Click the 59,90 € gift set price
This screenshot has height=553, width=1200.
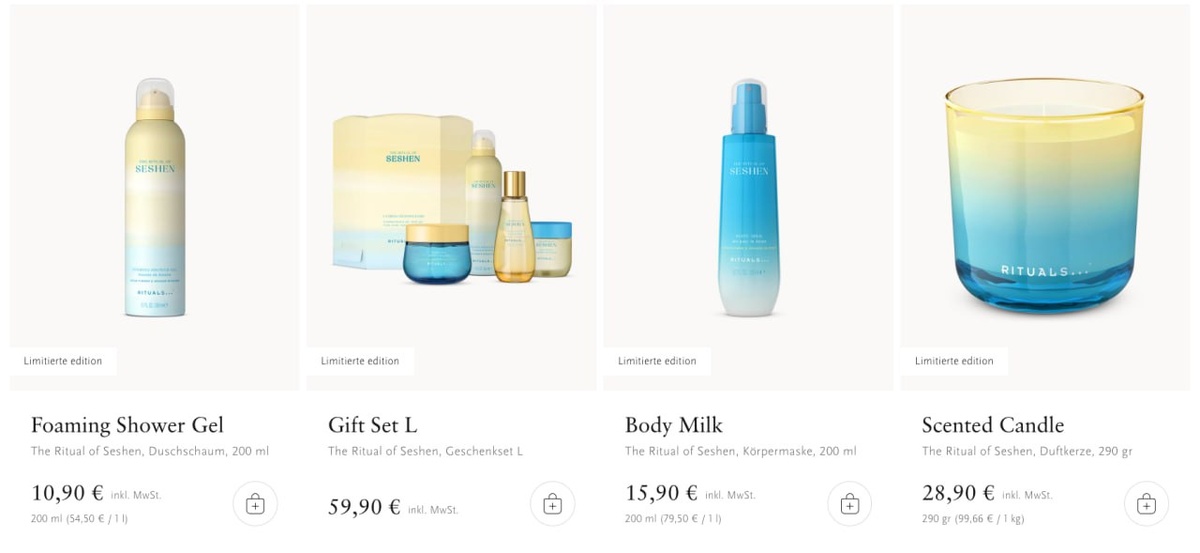click(x=364, y=507)
